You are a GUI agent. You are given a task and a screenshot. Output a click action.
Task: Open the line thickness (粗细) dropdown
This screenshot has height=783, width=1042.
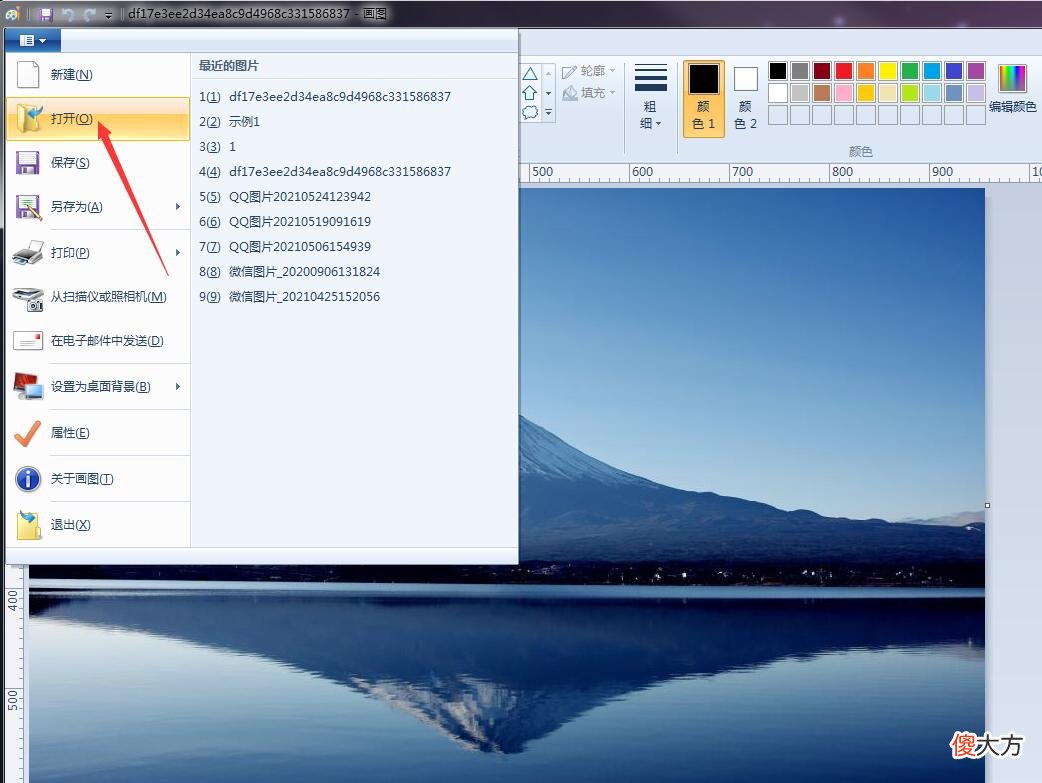click(x=651, y=97)
